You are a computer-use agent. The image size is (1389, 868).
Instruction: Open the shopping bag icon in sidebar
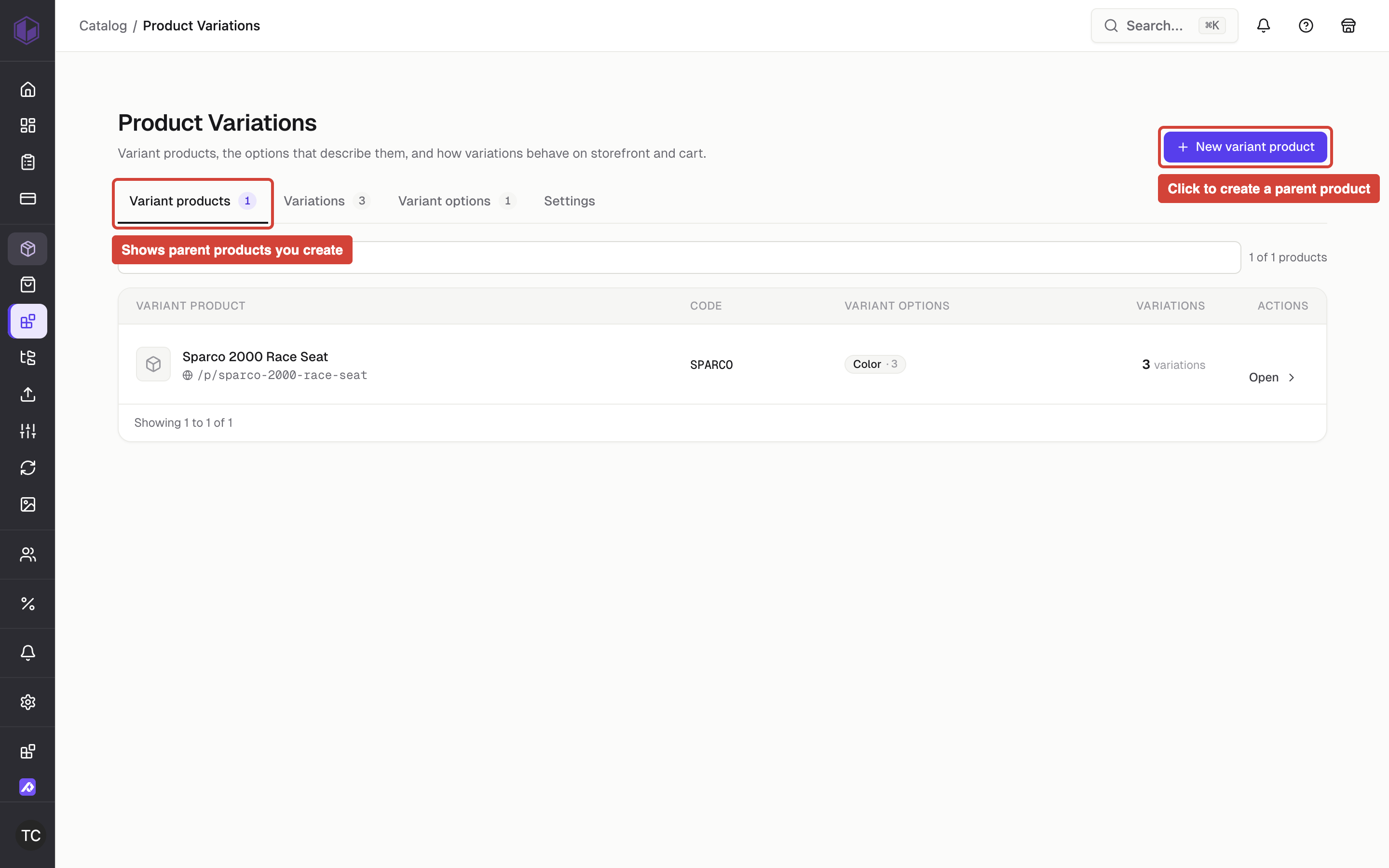(27, 285)
